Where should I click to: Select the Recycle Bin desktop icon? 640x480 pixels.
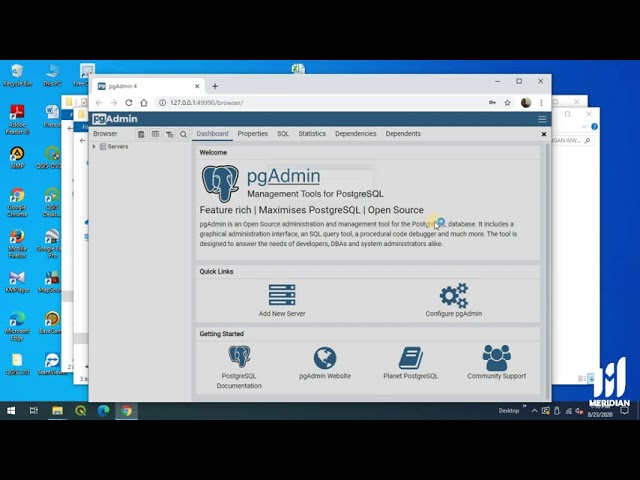[x=17, y=75]
